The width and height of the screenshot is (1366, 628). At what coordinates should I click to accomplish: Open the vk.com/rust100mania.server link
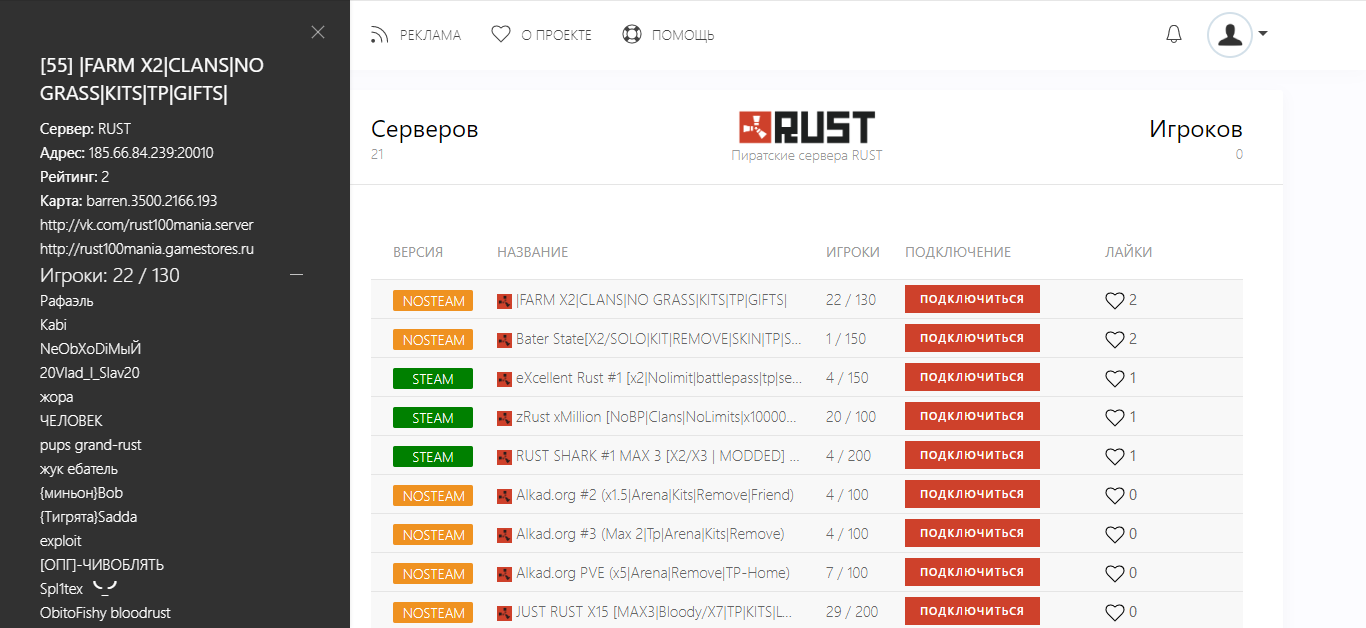tap(147, 225)
